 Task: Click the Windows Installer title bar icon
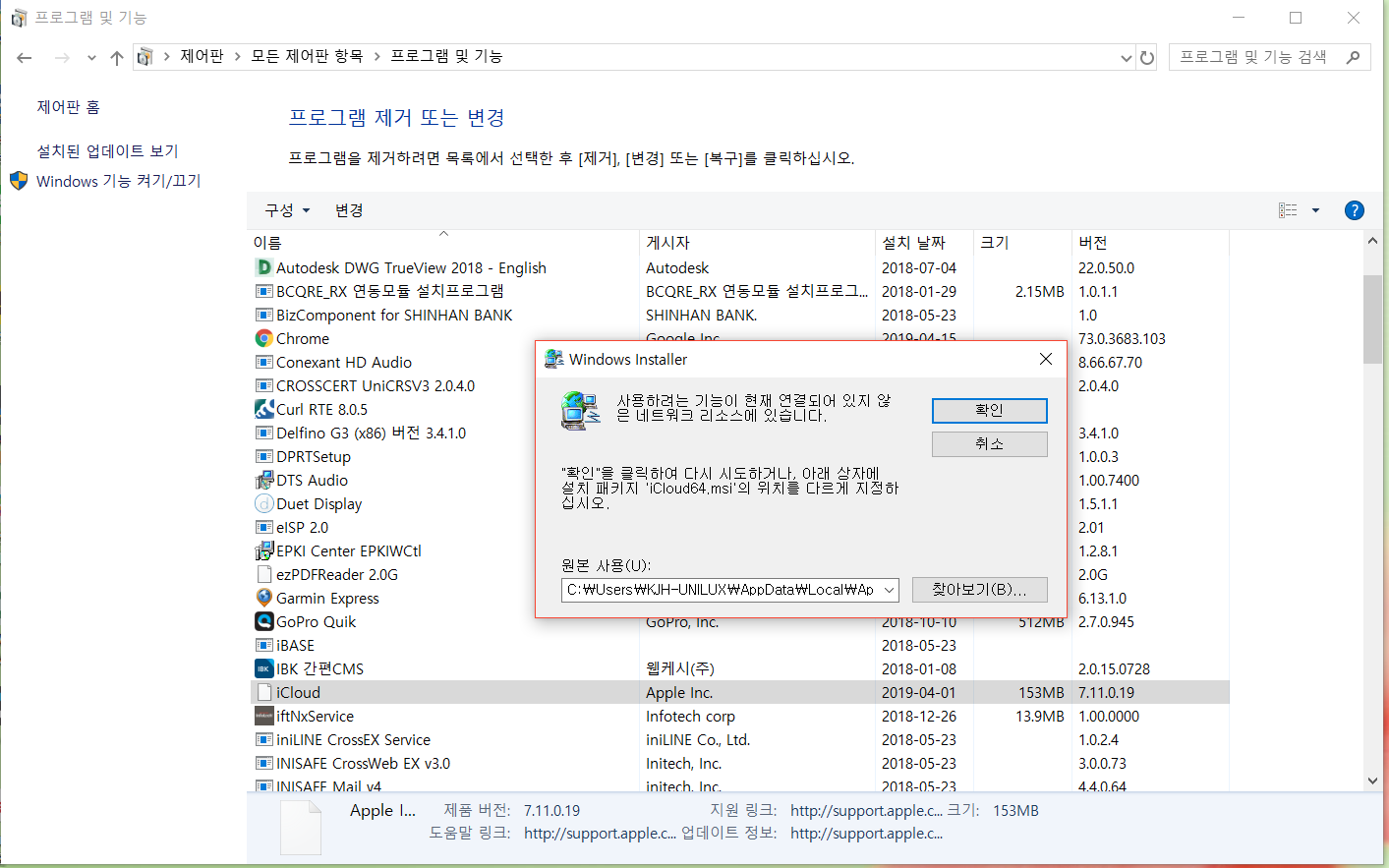pos(554,359)
